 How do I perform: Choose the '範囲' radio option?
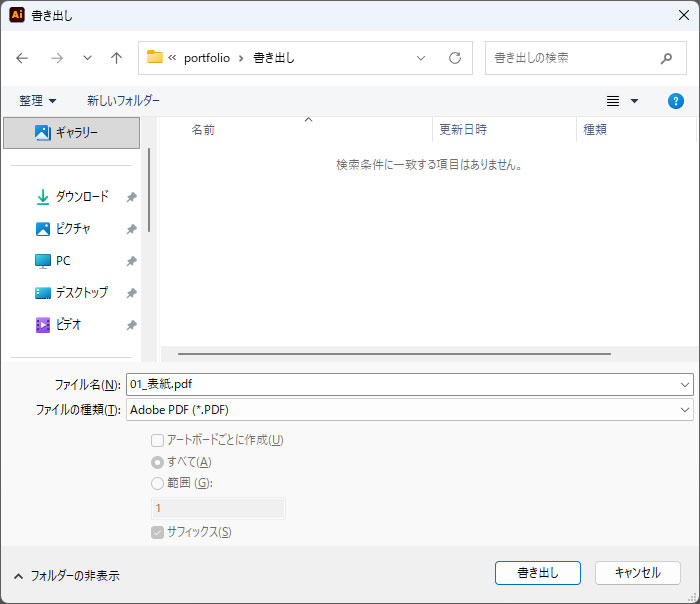click(157, 484)
